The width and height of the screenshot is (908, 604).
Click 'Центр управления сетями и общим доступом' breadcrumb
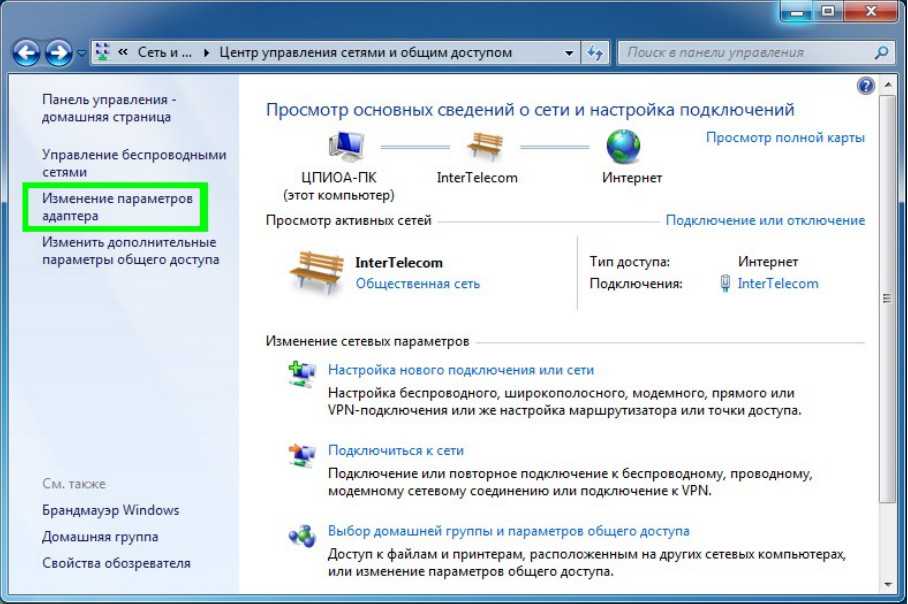(x=365, y=53)
